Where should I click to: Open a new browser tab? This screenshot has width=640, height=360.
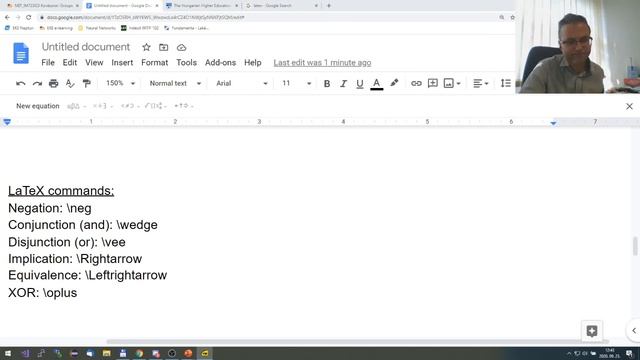[329, 6]
